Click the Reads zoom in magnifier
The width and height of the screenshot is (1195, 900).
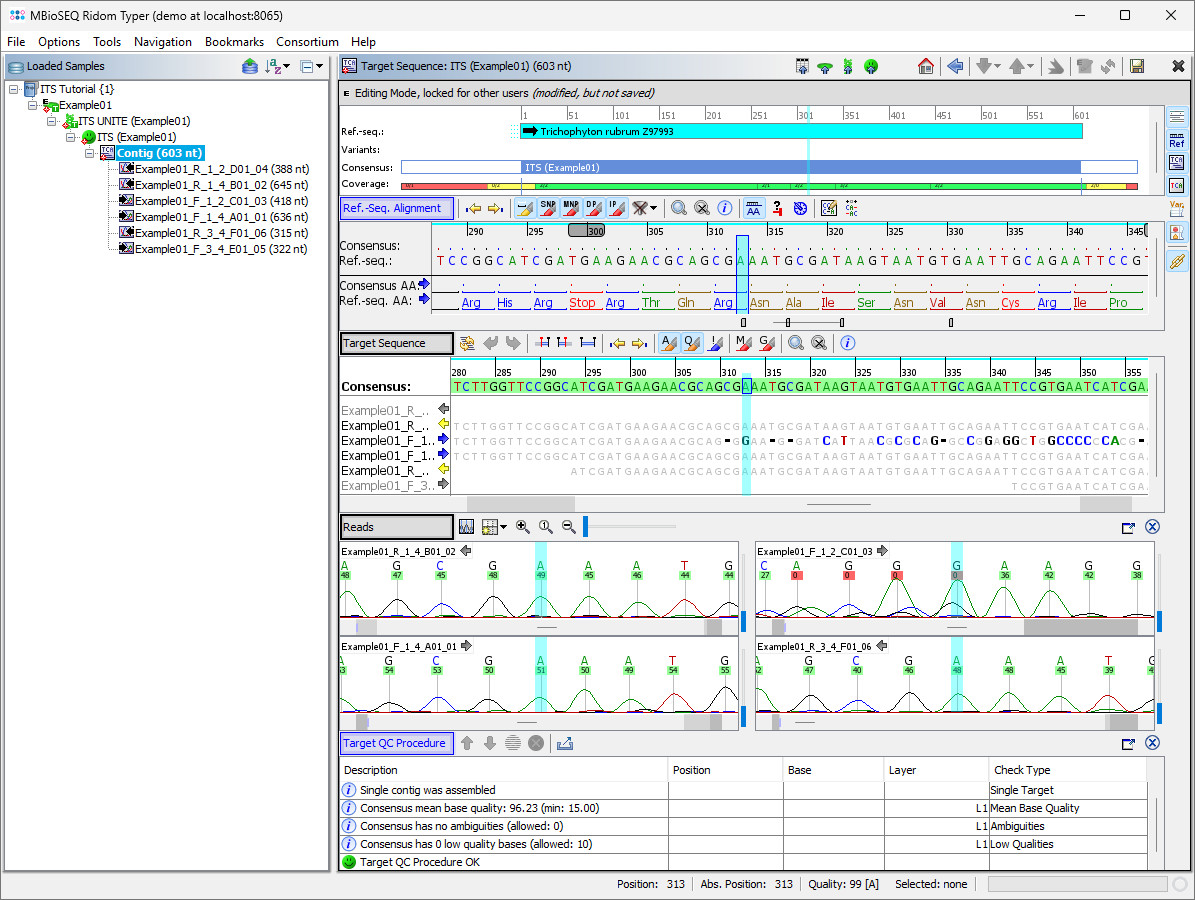pyautogui.click(x=523, y=527)
